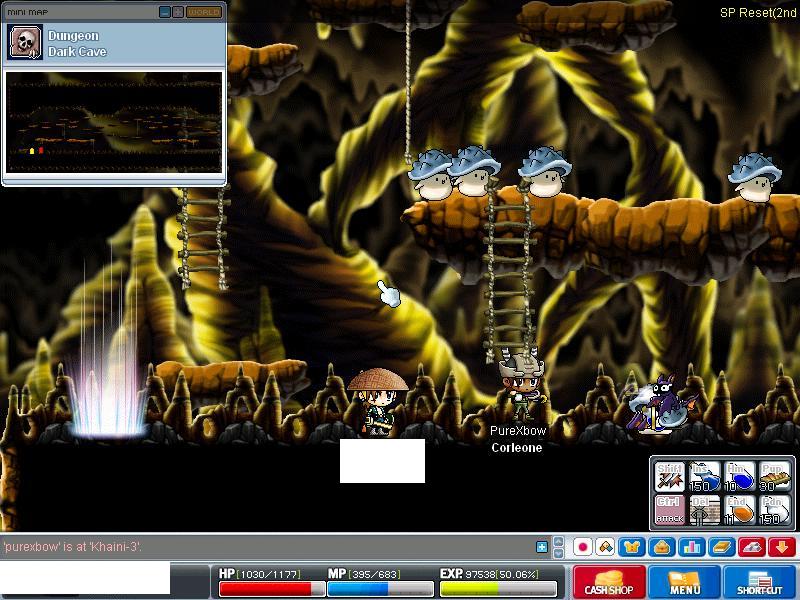Image resolution: width=800 pixels, height=600 pixels.
Task: Click the red marker on mini map
Action: [41, 151]
